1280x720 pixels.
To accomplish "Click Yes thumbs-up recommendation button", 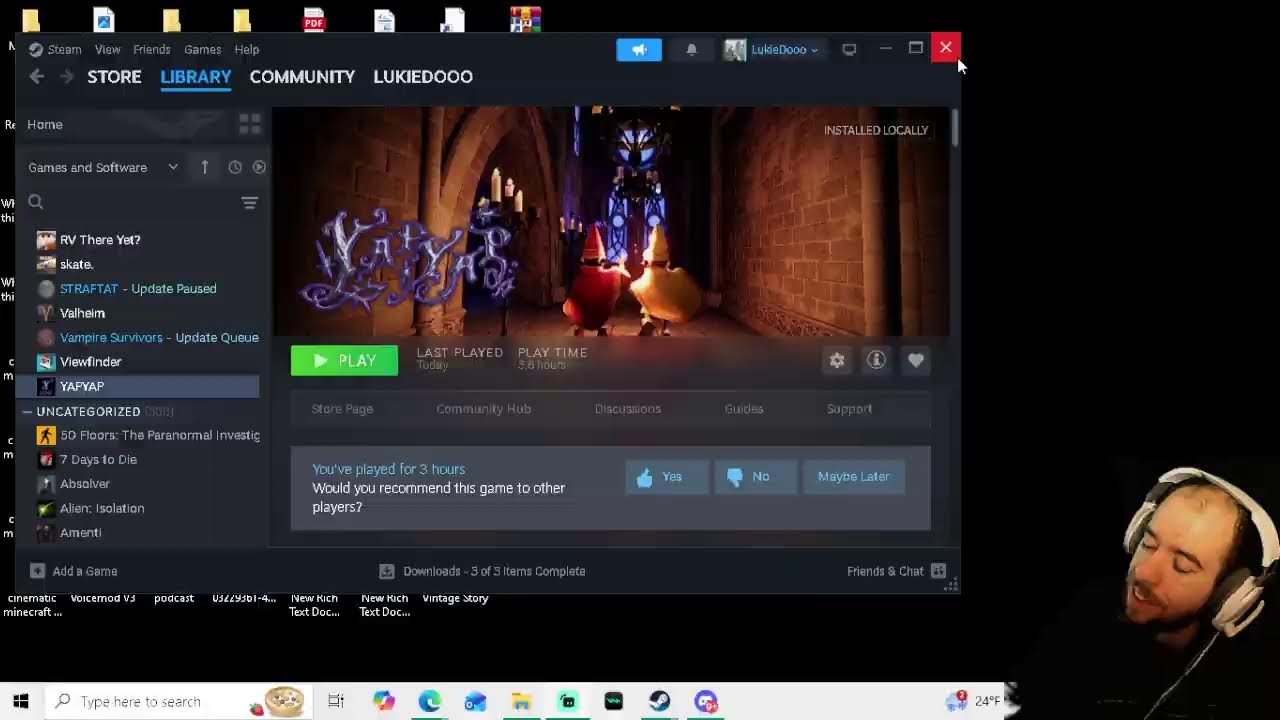I will click(x=667, y=477).
